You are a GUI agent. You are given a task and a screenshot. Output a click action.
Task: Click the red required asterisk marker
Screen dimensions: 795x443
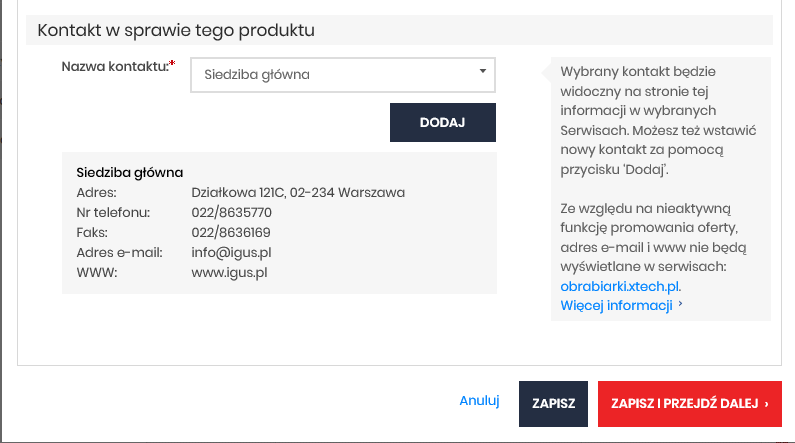[172, 64]
